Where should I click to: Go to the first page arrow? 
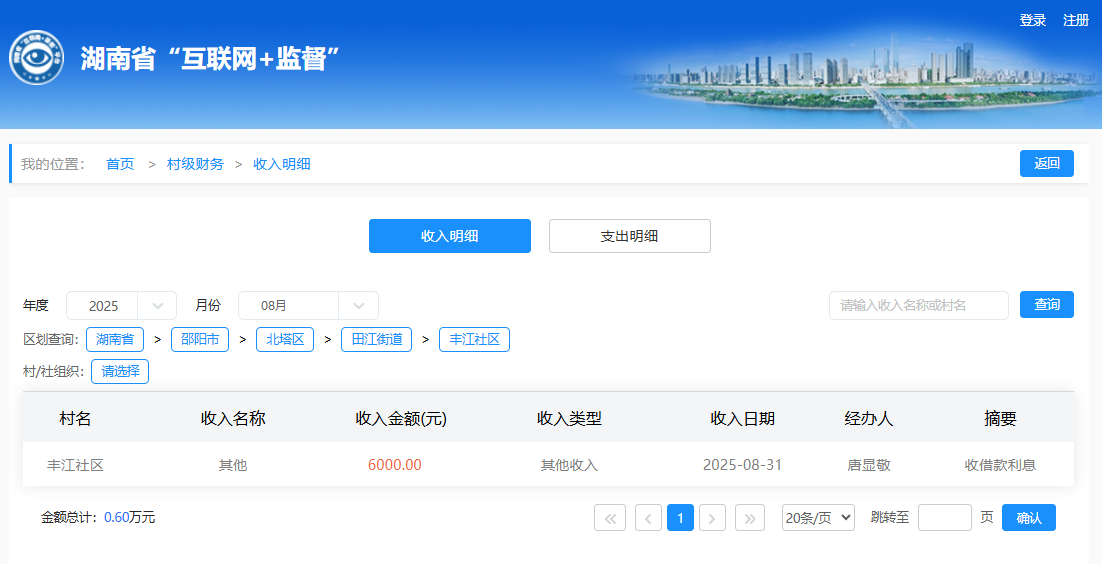pyautogui.click(x=609, y=517)
